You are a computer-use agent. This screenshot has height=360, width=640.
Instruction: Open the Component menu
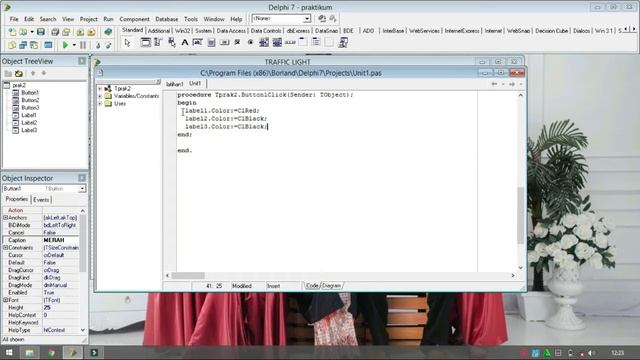point(134,19)
